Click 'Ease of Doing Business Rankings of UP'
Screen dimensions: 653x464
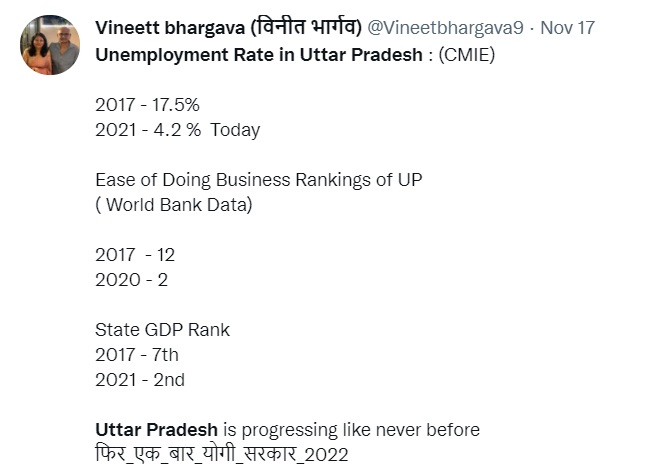pos(259,180)
